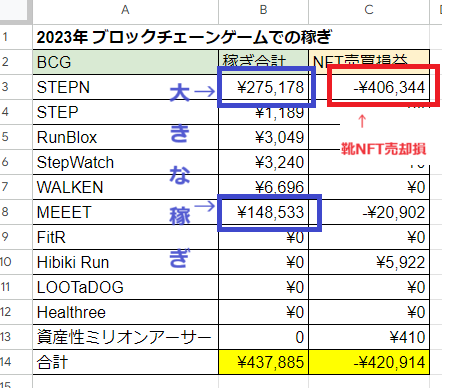Screen dimensions: 457x388
Task: Select column C header
Action: [x=369, y=10]
